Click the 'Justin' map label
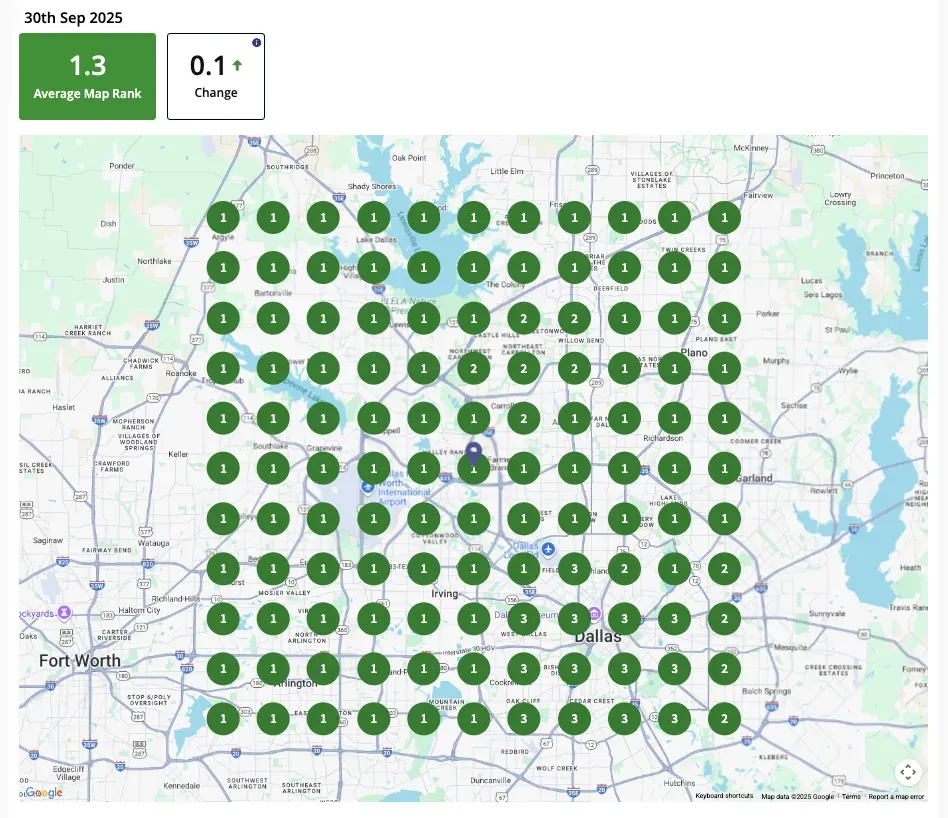This screenshot has height=818, width=948. point(114,280)
